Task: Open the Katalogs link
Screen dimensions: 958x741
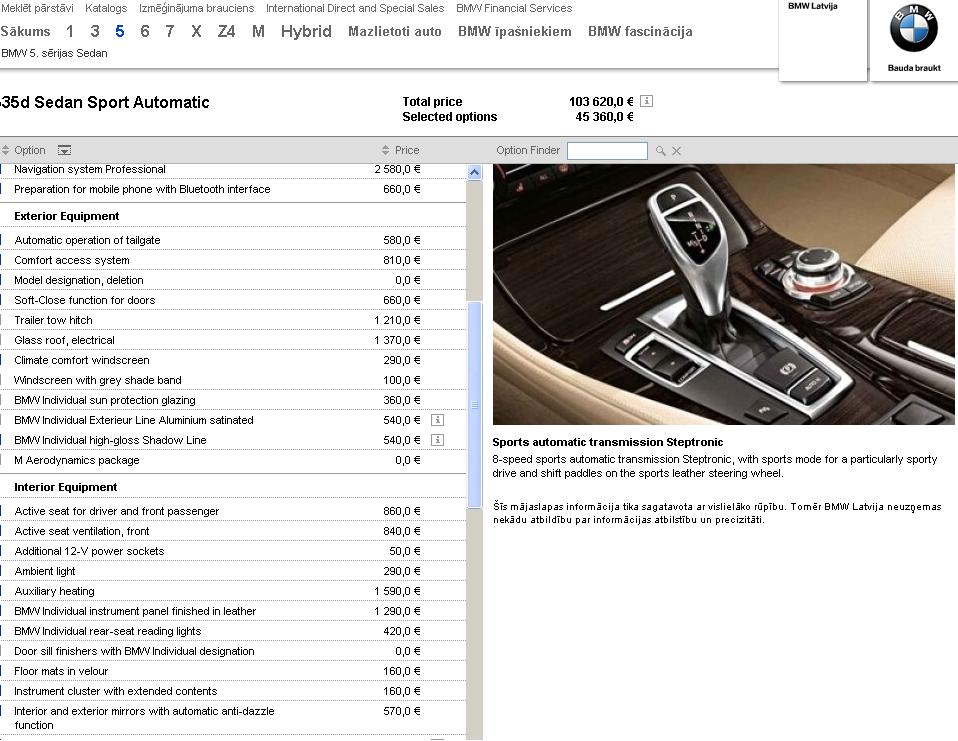Action: [106, 8]
